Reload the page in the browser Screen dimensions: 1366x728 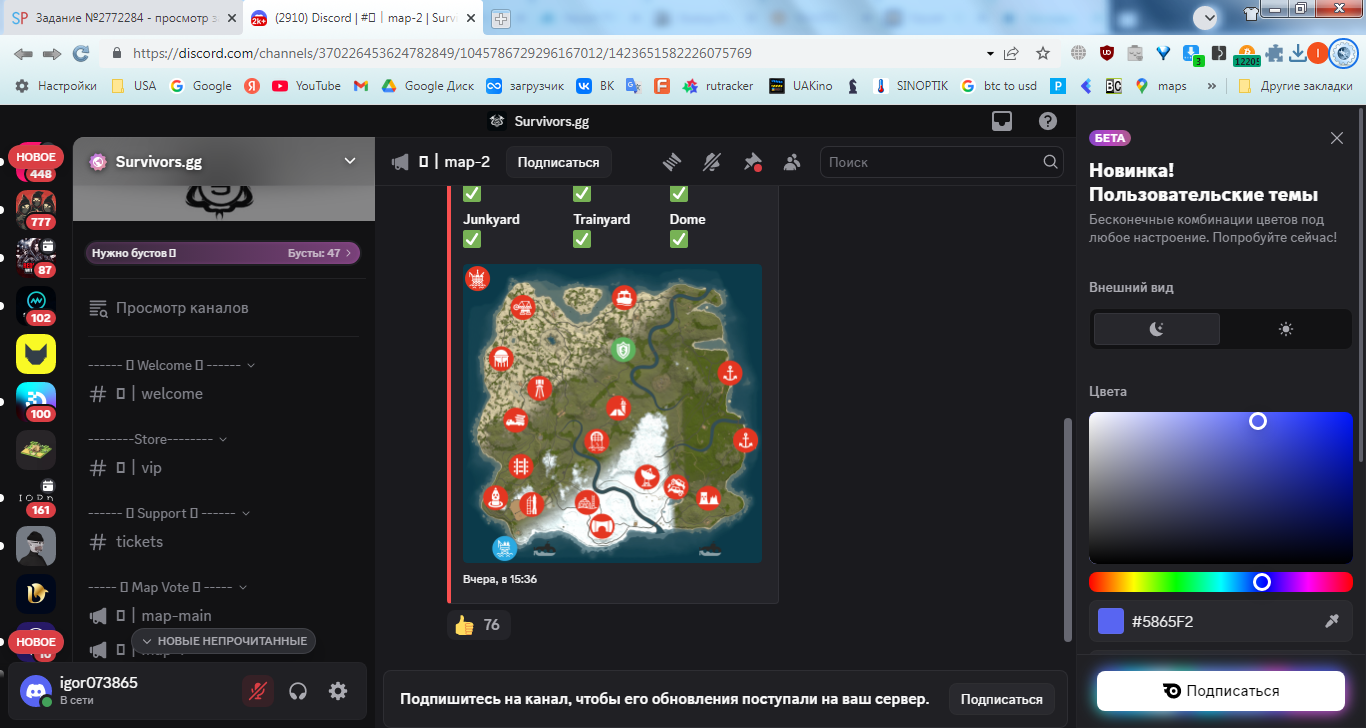click(x=81, y=53)
